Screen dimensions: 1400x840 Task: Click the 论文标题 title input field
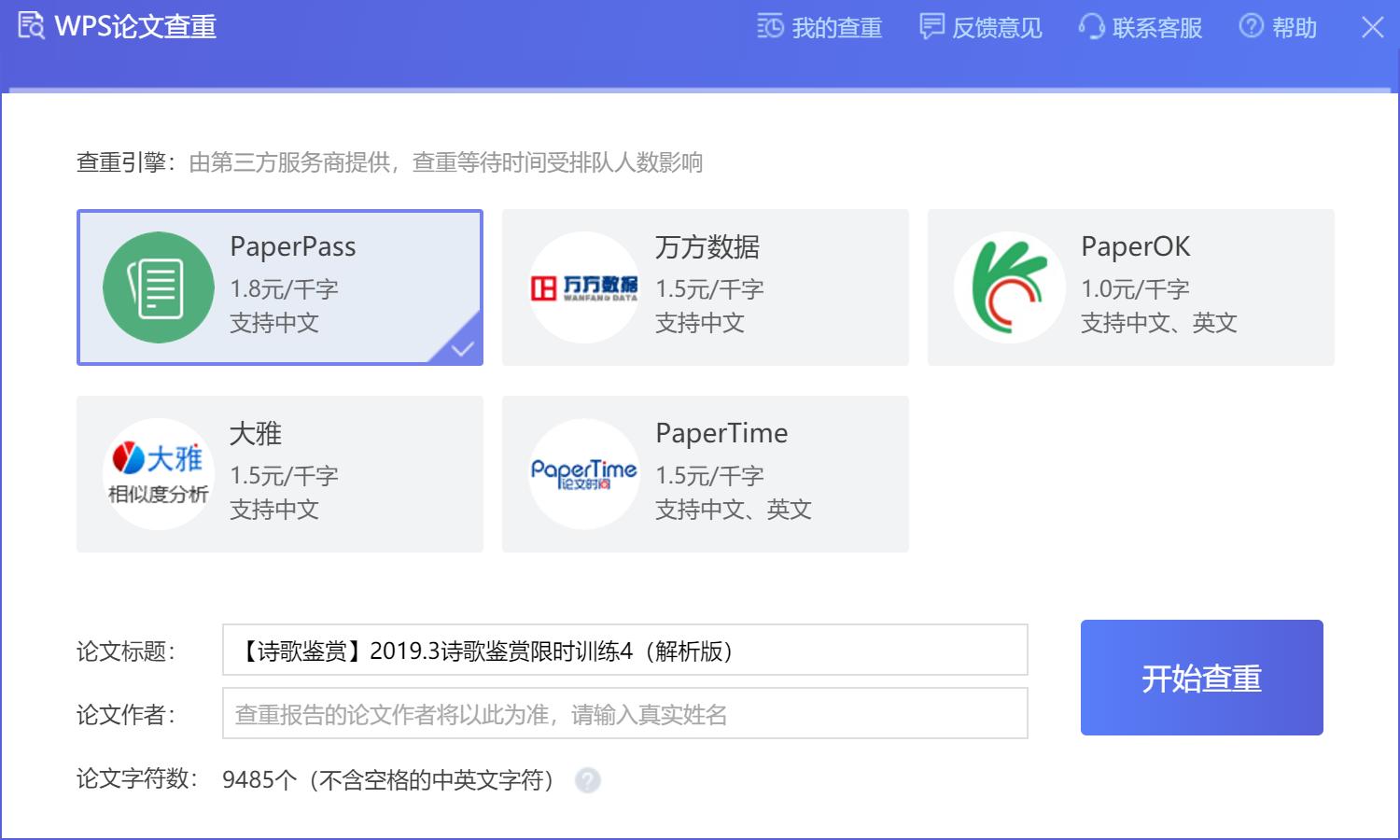pyautogui.click(x=623, y=651)
